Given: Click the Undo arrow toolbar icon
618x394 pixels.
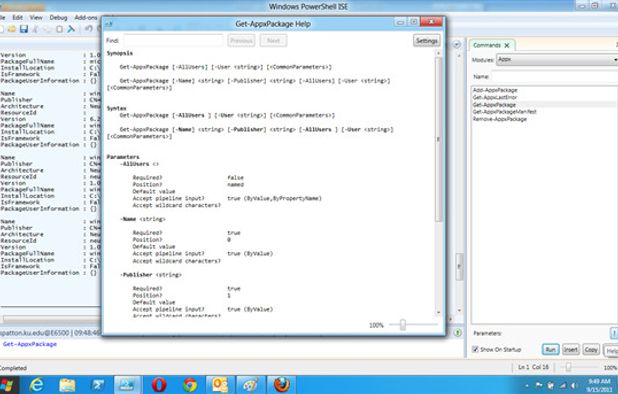Looking at the screenshot, I should [89, 29].
